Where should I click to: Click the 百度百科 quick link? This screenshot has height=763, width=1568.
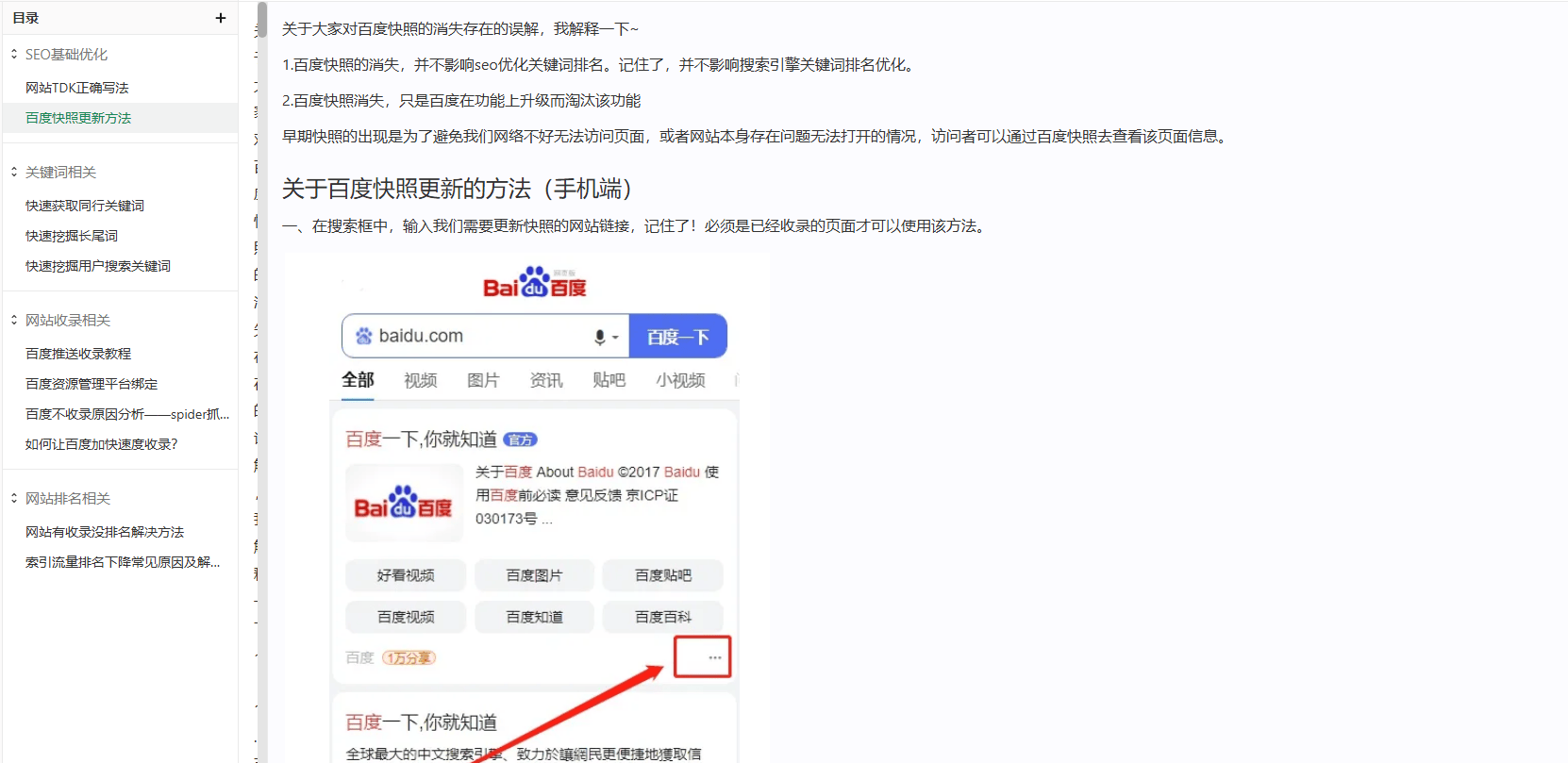tap(663, 617)
